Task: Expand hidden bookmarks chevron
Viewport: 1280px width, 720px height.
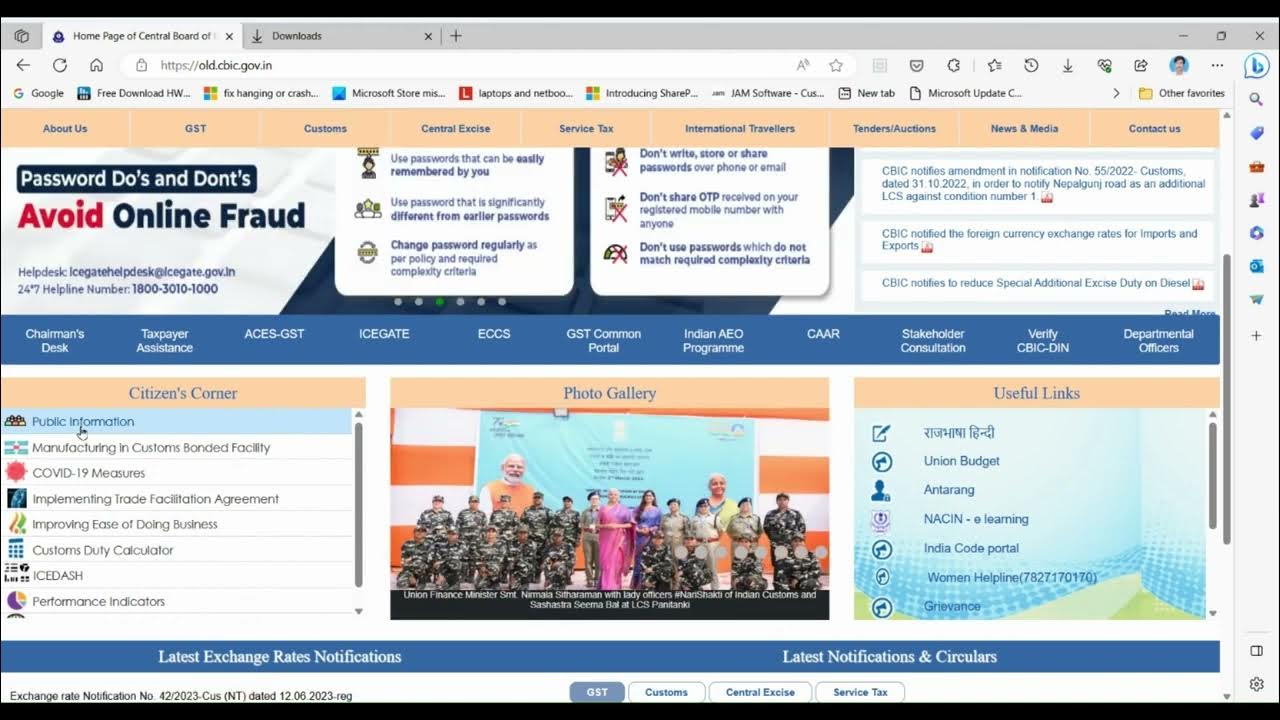Action: 1116,93
